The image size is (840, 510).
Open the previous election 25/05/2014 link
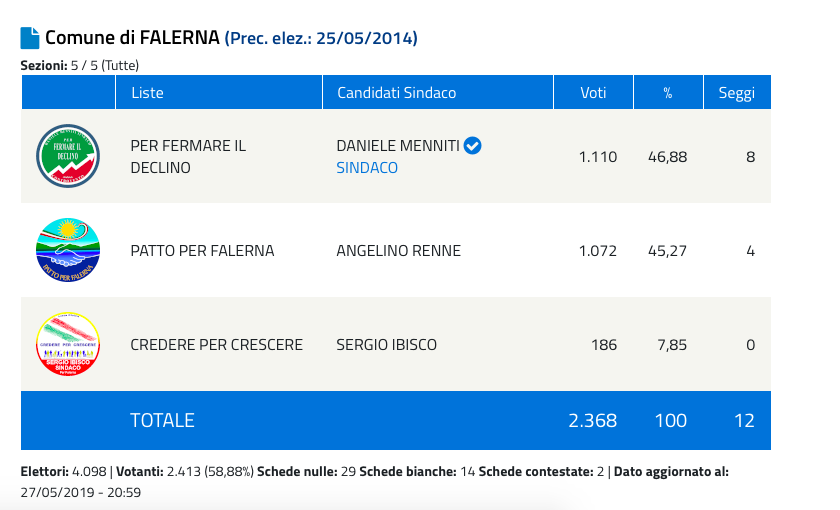point(321,39)
